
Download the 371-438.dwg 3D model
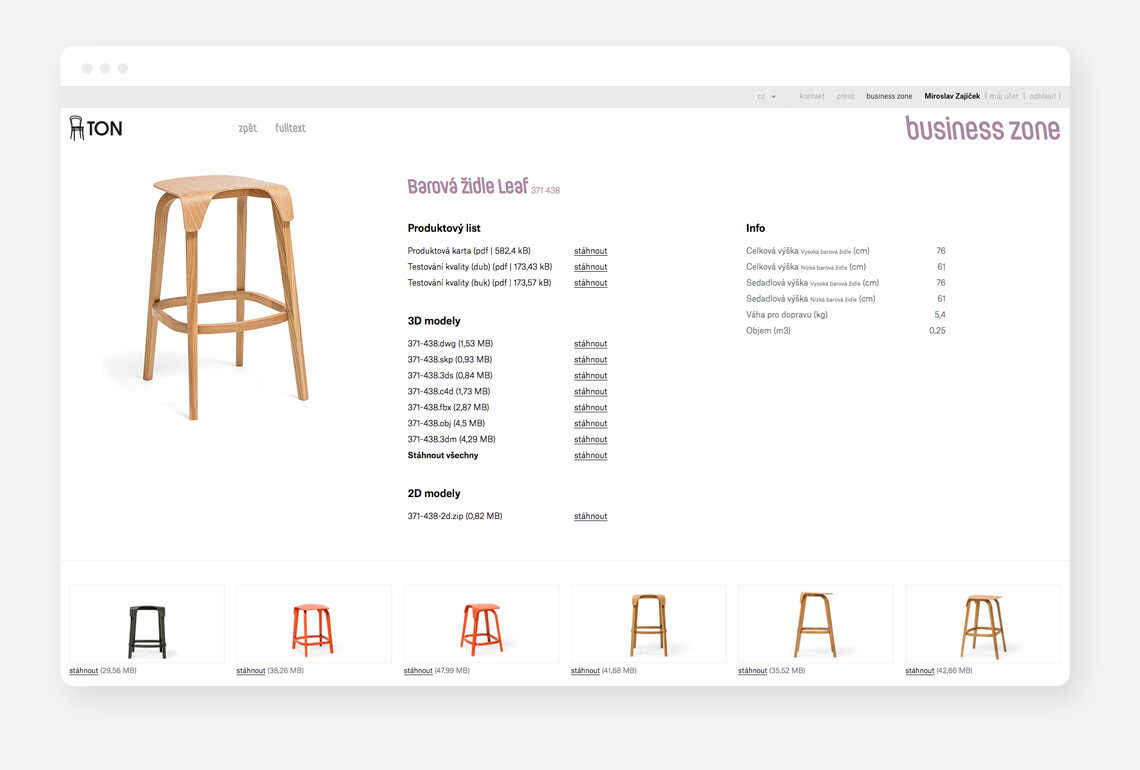point(590,344)
